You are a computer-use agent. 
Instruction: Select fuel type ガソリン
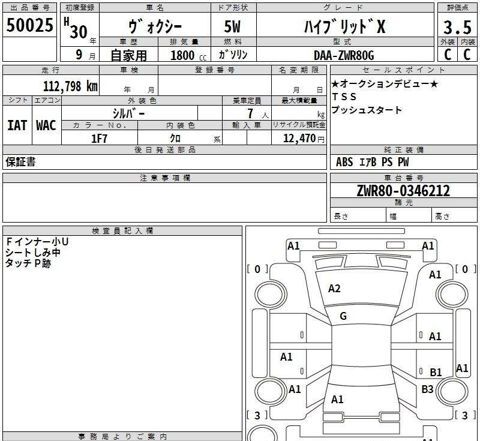pos(233,55)
